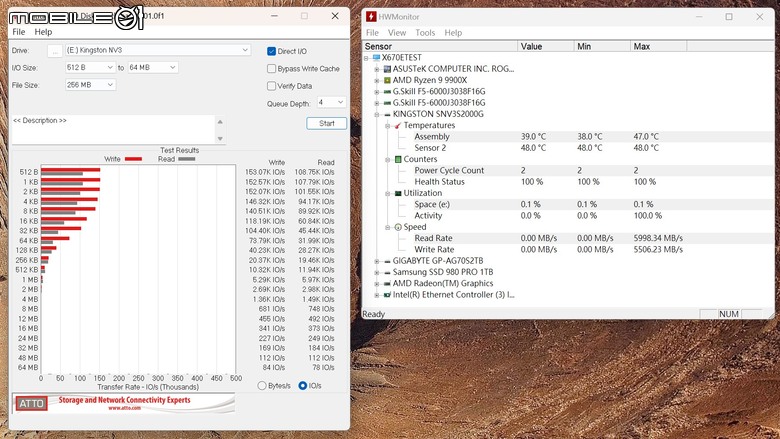The image size is (780, 439).
Task: Open the ATTO Help menu
Action: point(43,32)
